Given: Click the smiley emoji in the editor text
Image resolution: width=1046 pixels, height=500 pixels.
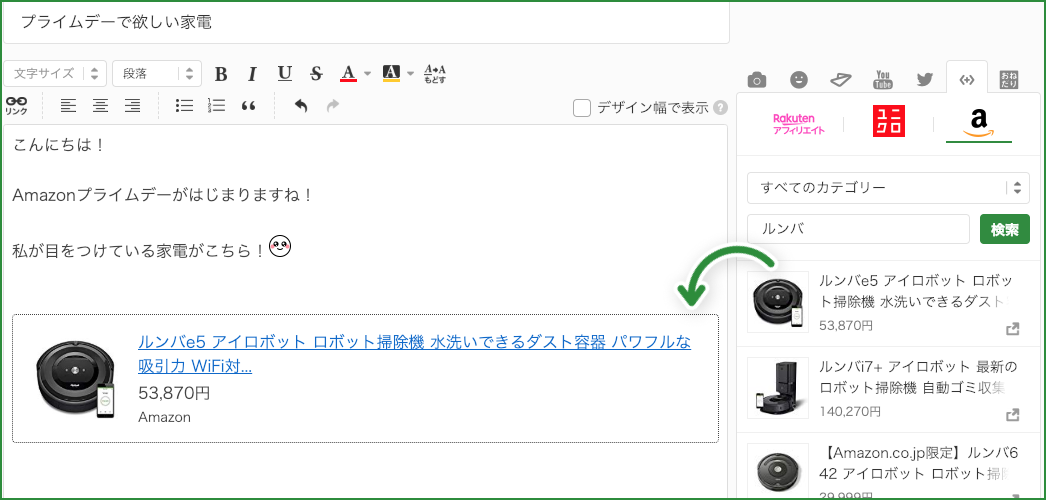Looking at the screenshot, I should (x=280, y=245).
